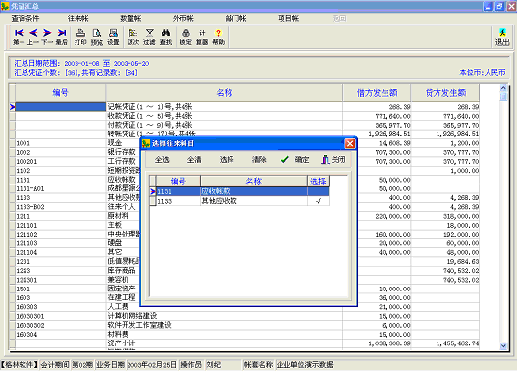The width and height of the screenshot is (517, 371).
Task: Go to the next record (下一)
Action: click(47, 37)
